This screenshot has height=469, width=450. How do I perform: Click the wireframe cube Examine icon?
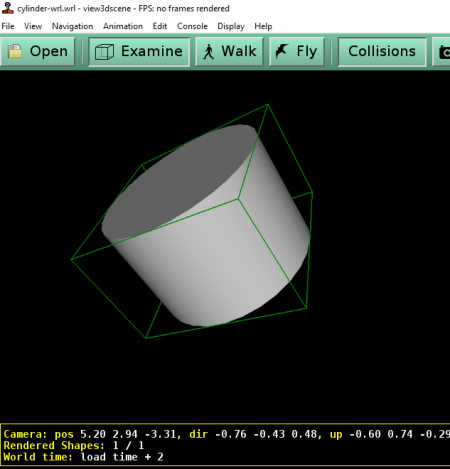coord(104,52)
